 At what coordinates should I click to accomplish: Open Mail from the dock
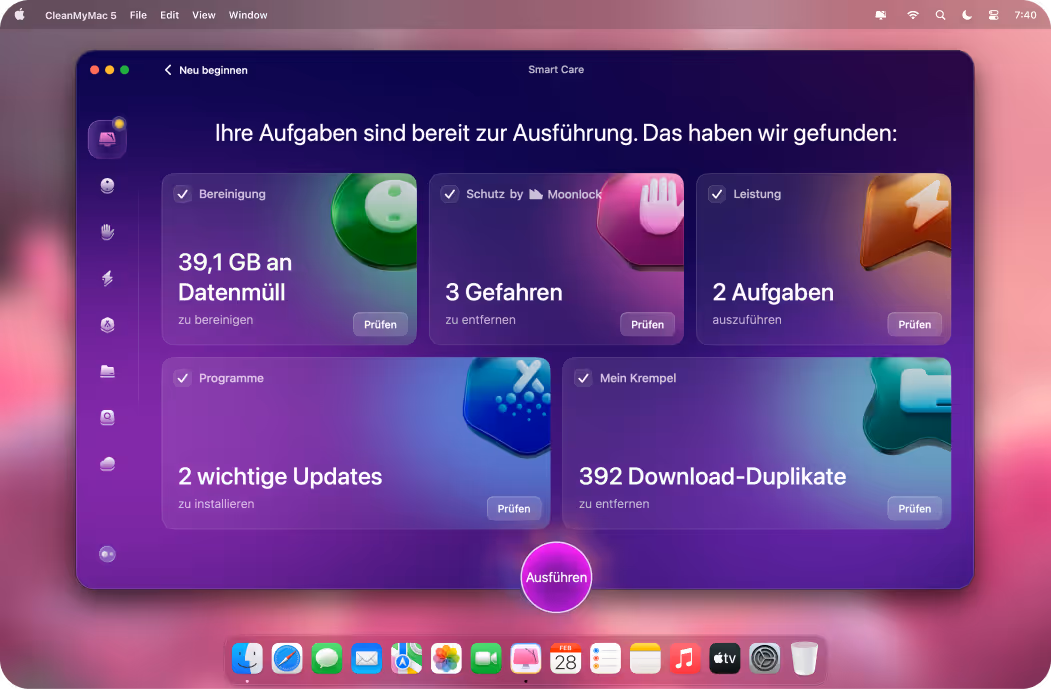(x=367, y=658)
